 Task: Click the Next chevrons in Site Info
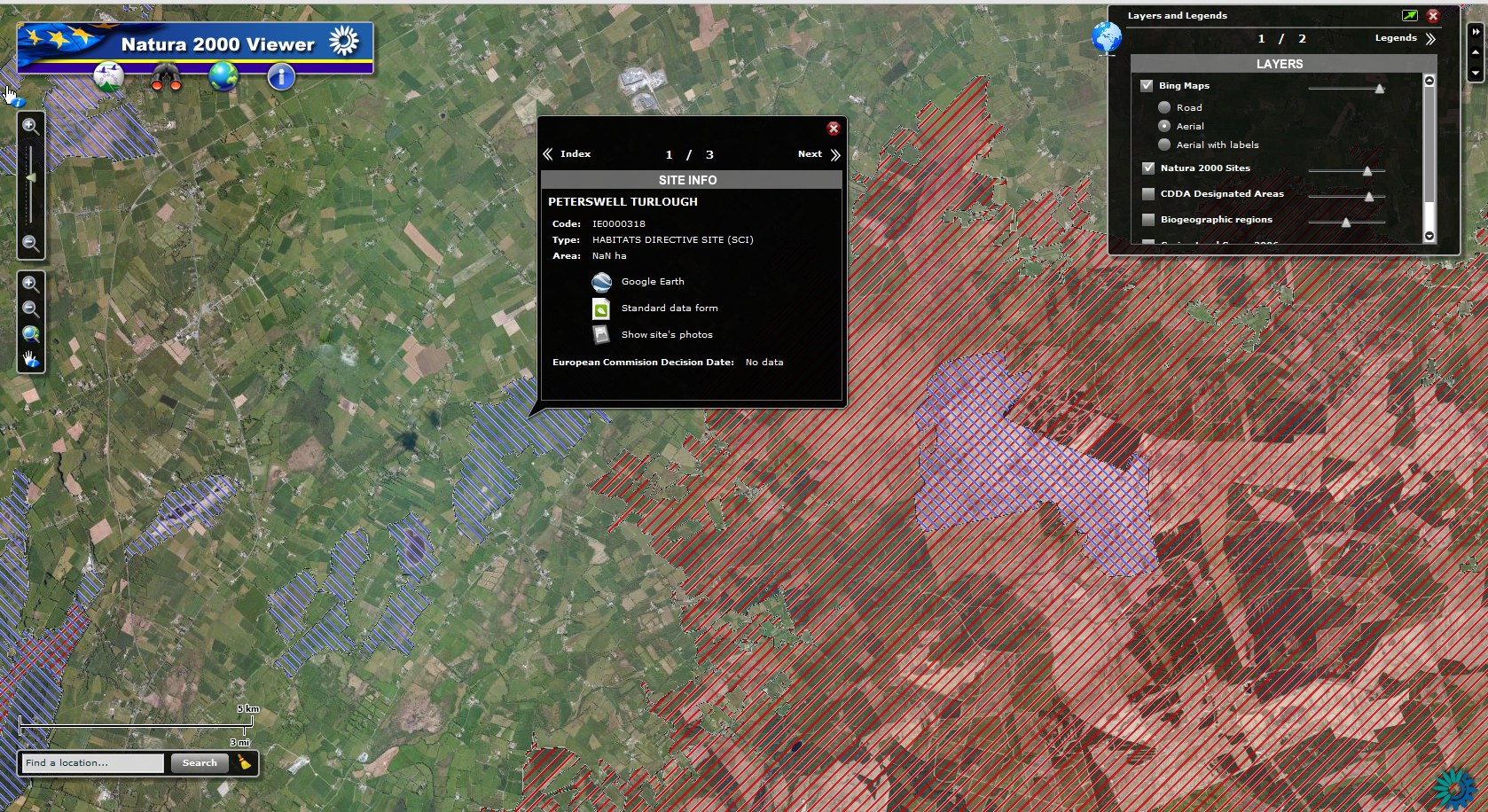click(835, 154)
